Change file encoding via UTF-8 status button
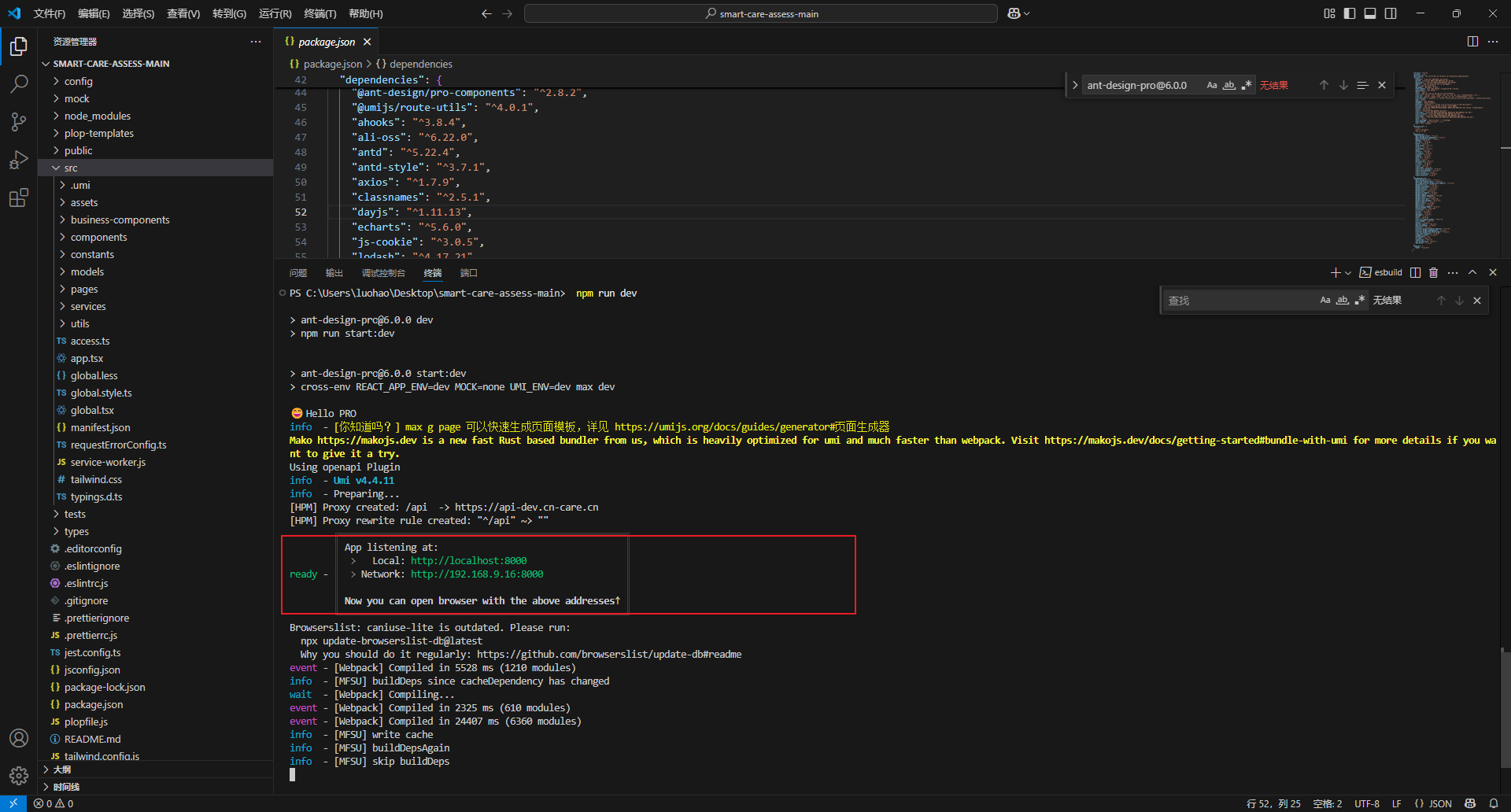Screen dimensions: 1511x812 tap(1366, 803)
